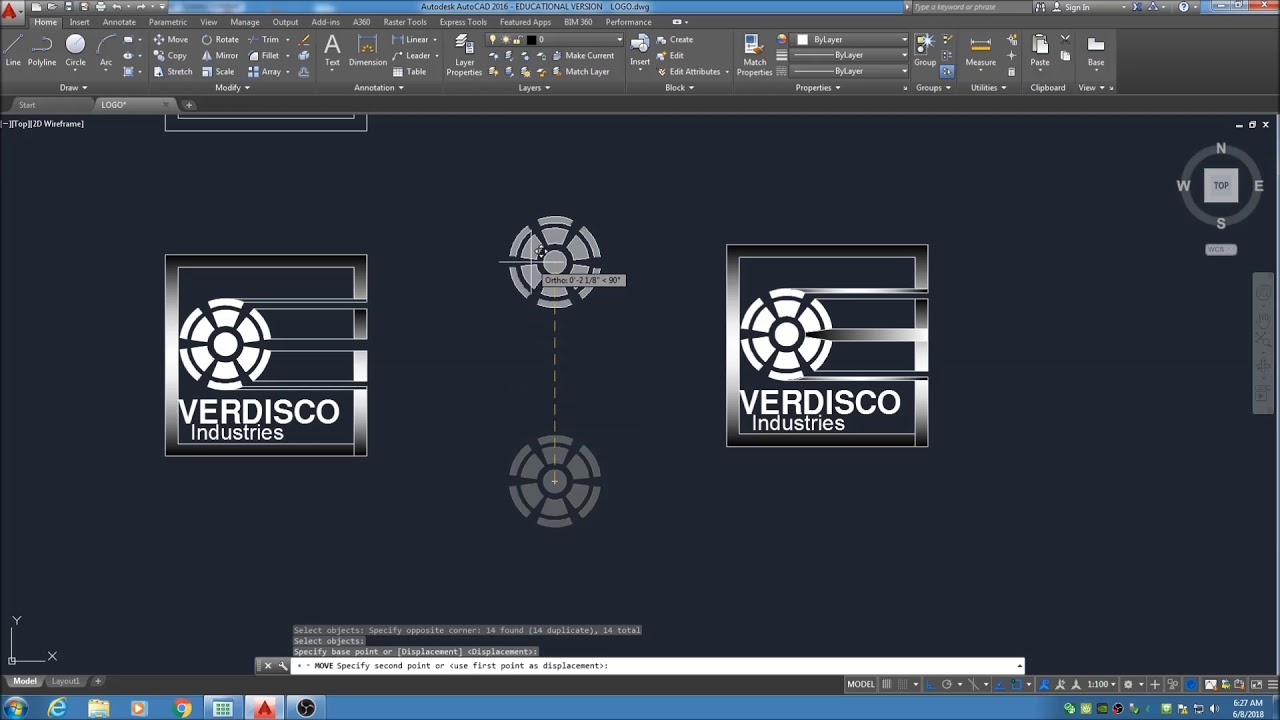Click the Sign In link
The height and width of the screenshot is (720, 1280).
pyautogui.click(x=1077, y=7)
